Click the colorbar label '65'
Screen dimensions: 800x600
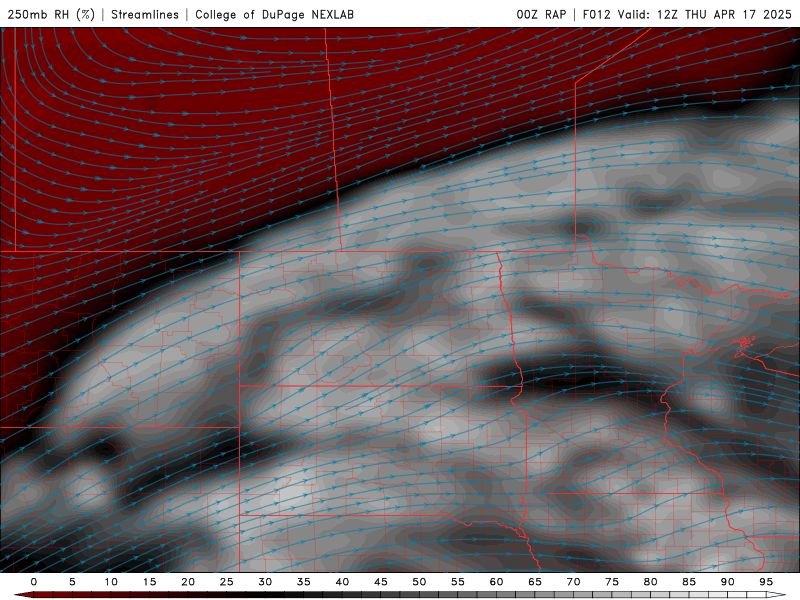point(535,582)
